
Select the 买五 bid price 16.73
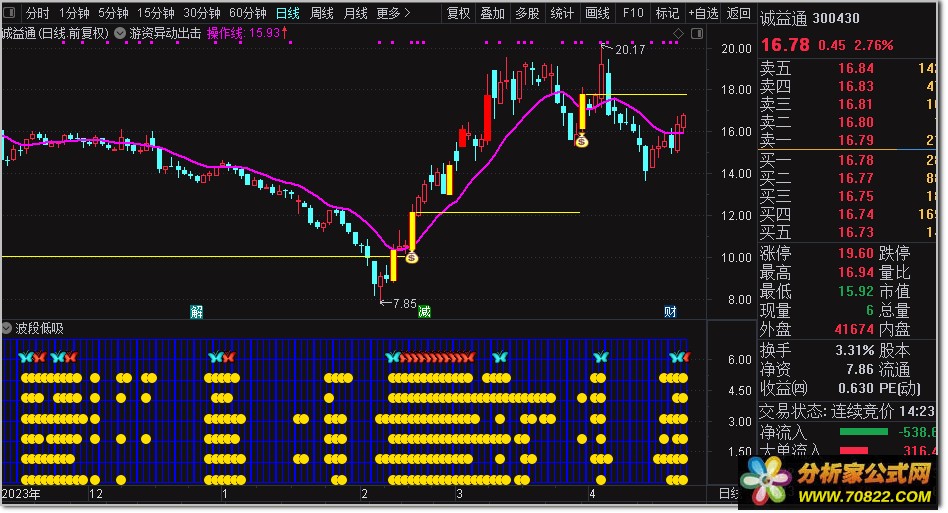(x=855, y=232)
